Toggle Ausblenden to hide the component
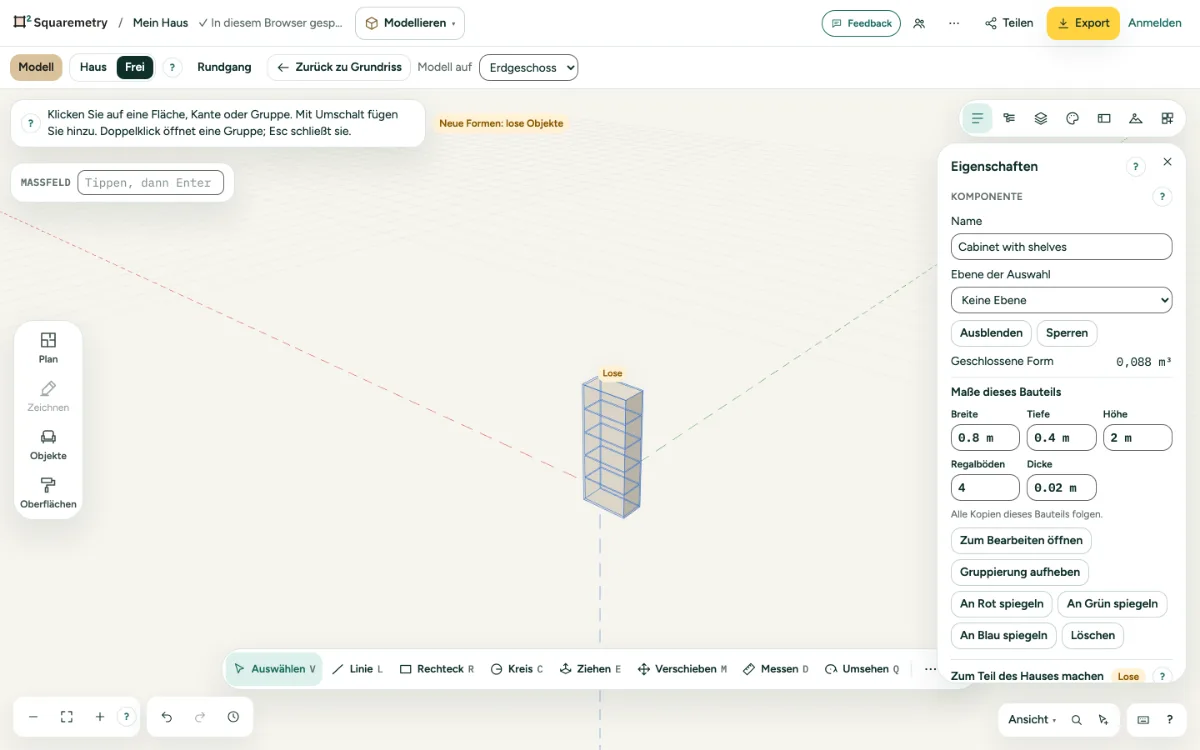 click(991, 333)
